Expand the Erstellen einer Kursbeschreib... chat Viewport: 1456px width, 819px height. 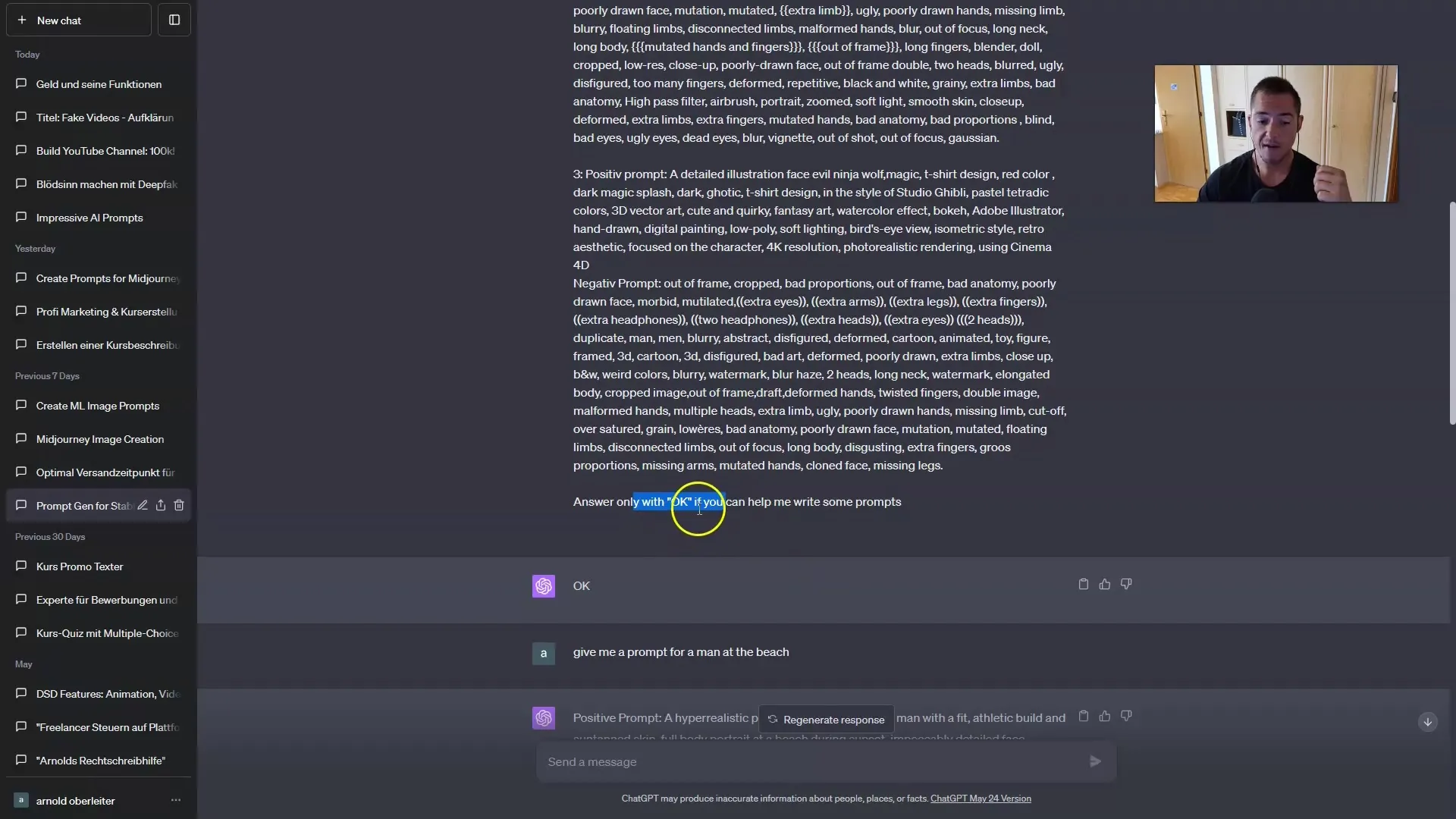[107, 345]
